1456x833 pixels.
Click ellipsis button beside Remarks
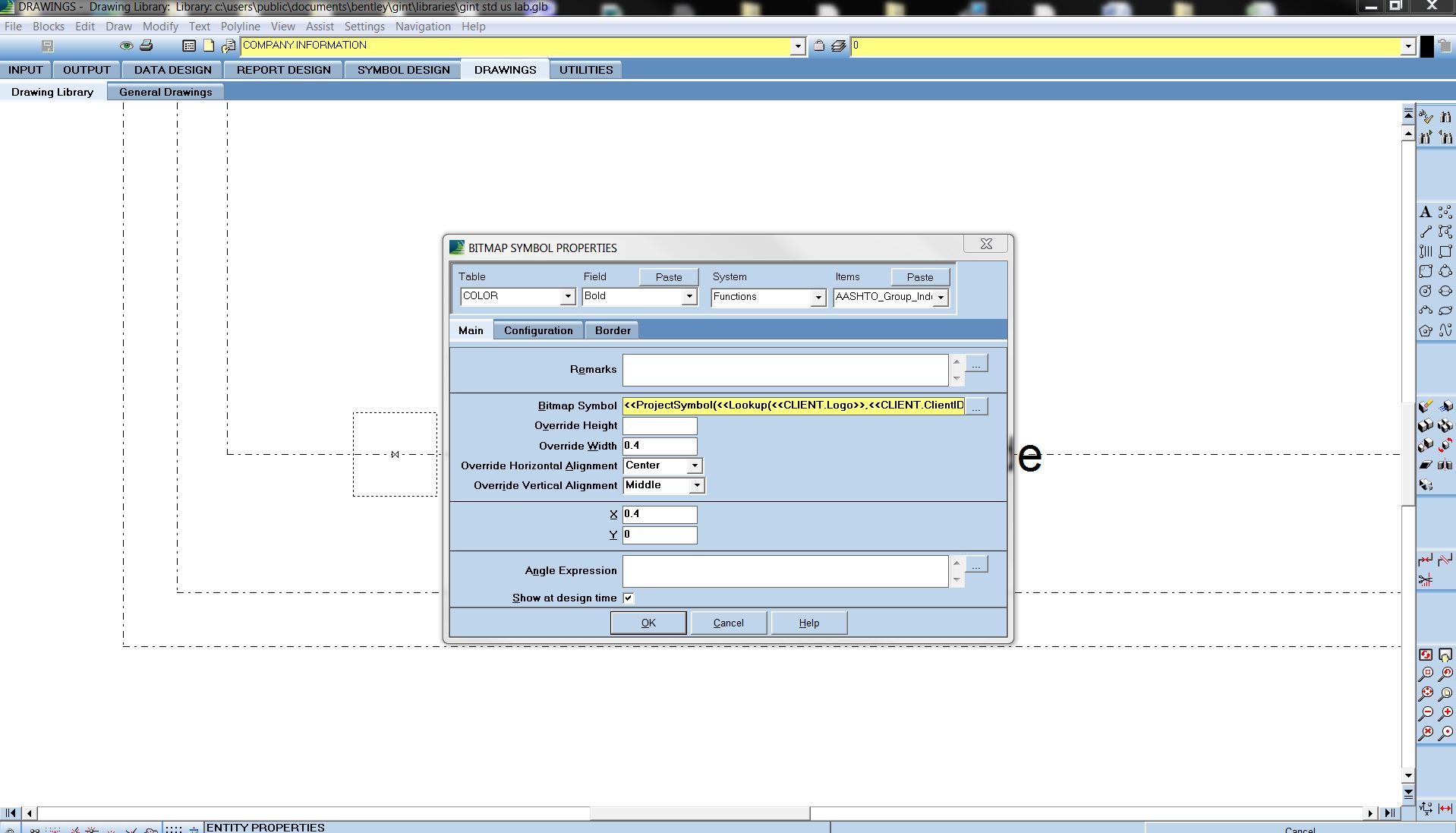pos(976,364)
